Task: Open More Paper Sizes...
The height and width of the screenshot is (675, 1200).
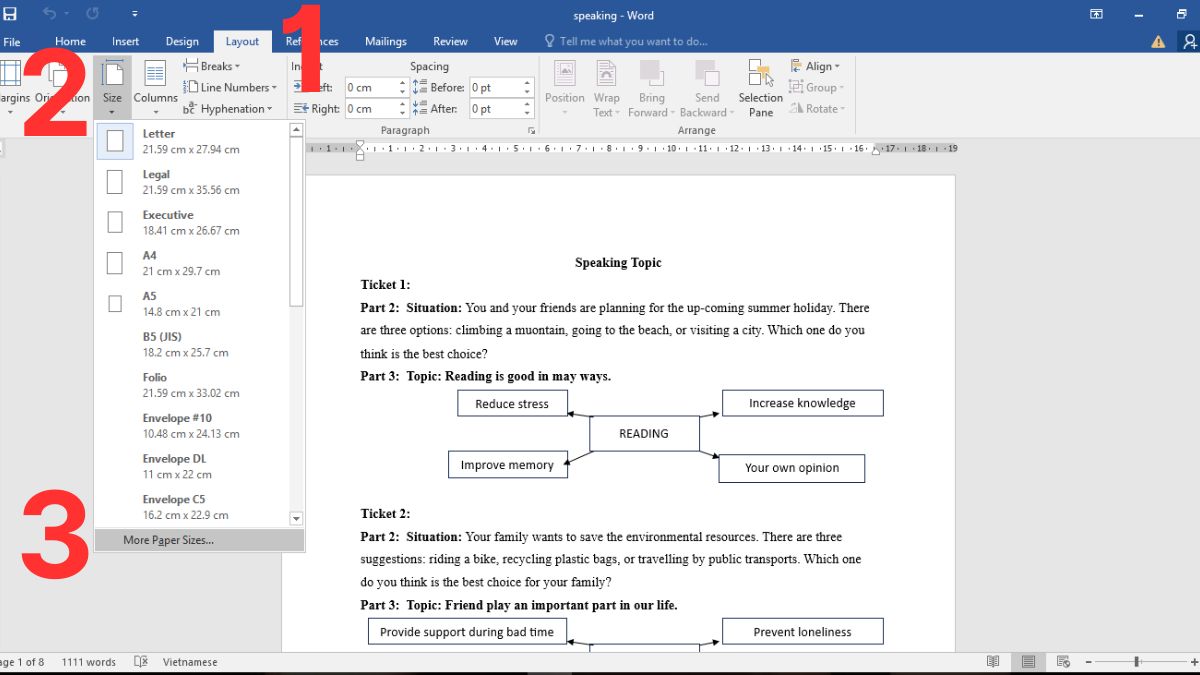Action: (200, 540)
